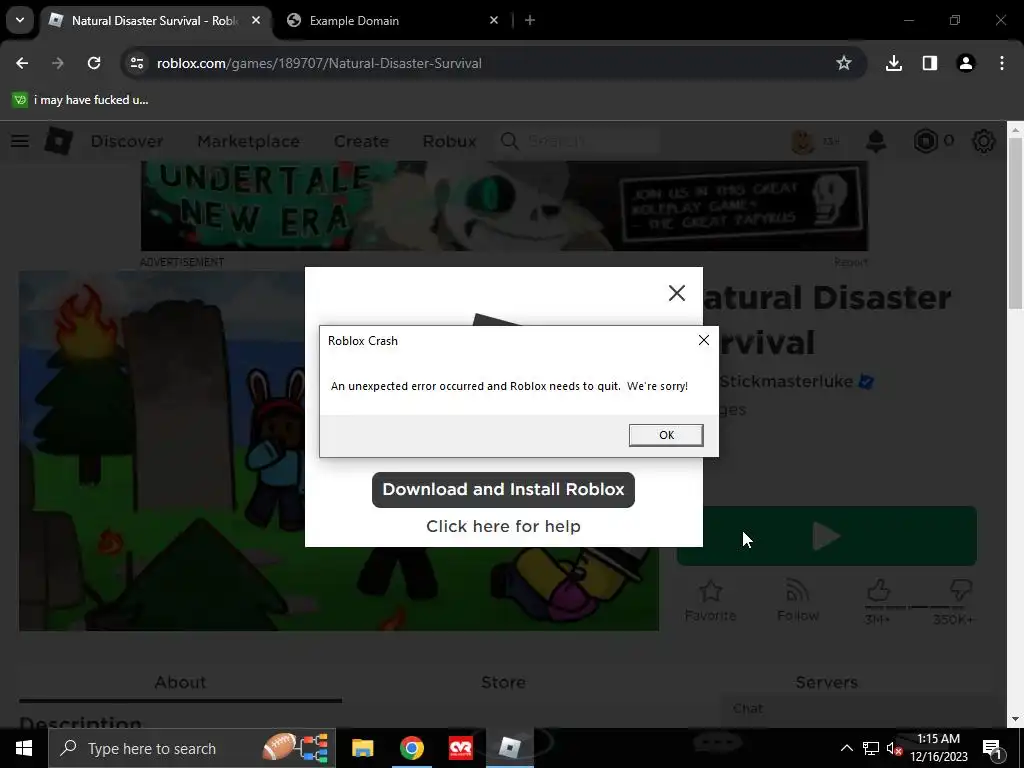Open the Windows Start menu
1024x768 pixels.
24,748
